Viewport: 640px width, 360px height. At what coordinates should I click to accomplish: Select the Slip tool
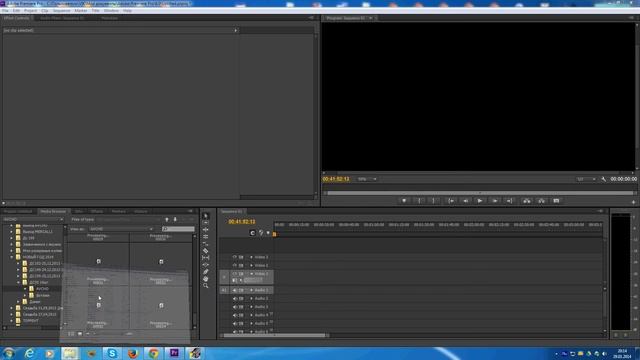point(206,258)
